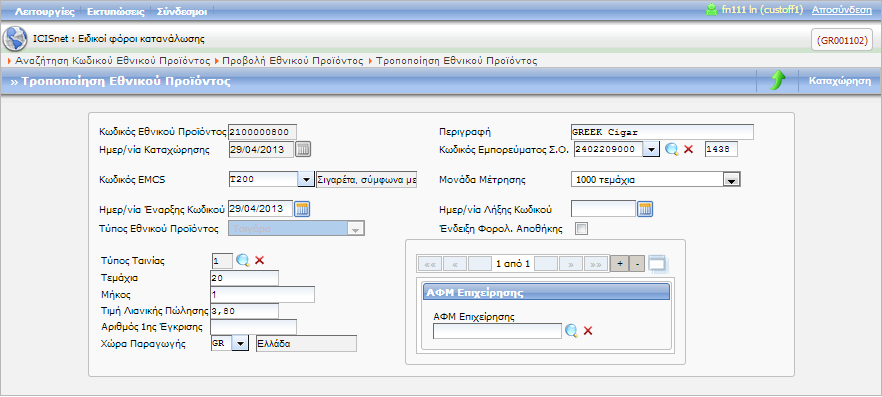Open calendar for Ημερ/νία Καταχώρησης
This screenshot has width=882, height=397.
click(x=303, y=149)
